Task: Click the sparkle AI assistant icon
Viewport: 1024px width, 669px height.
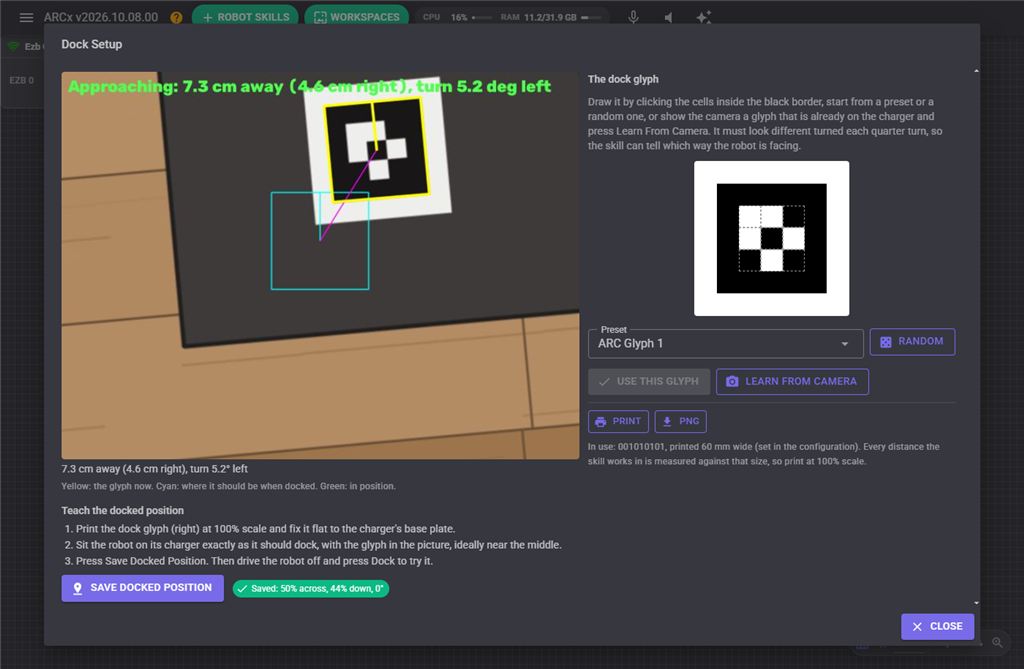Action: pyautogui.click(x=703, y=18)
